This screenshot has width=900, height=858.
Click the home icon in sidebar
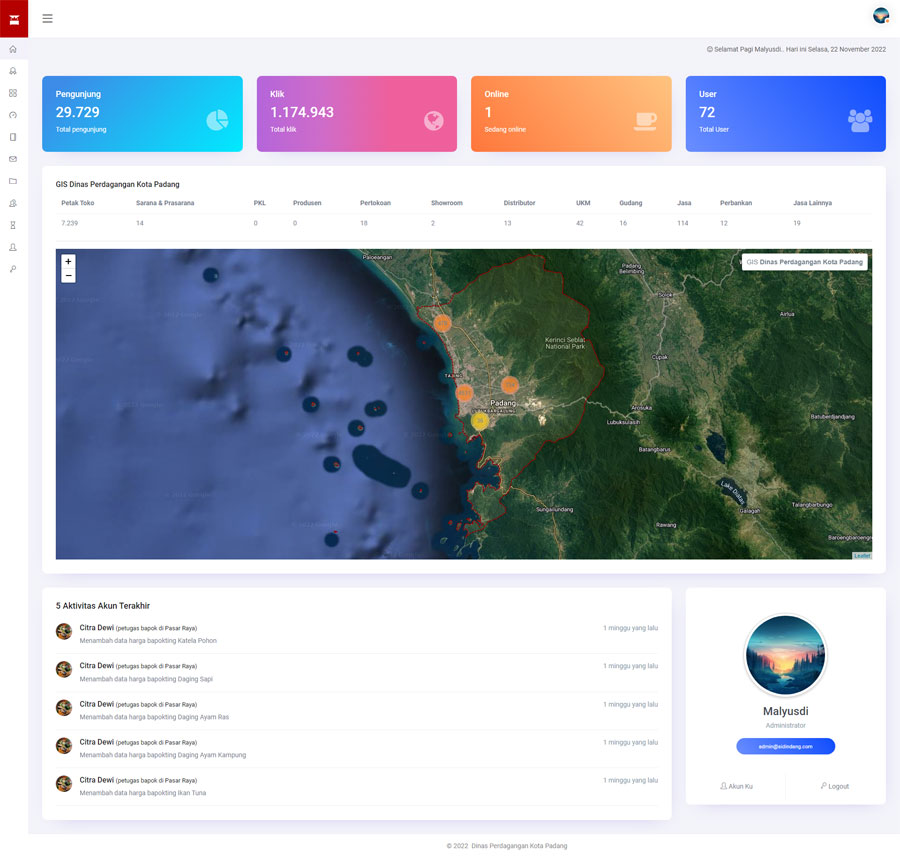pyautogui.click(x=13, y=49)
